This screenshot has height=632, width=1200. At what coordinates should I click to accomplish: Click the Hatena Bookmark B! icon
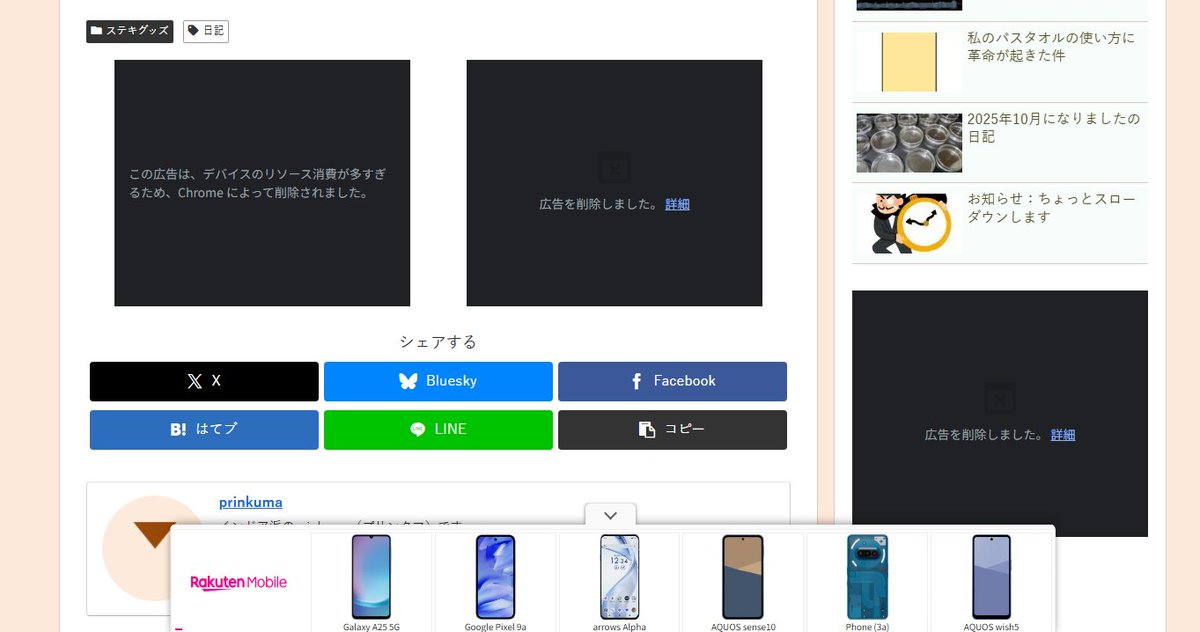(x=177, y=429)
